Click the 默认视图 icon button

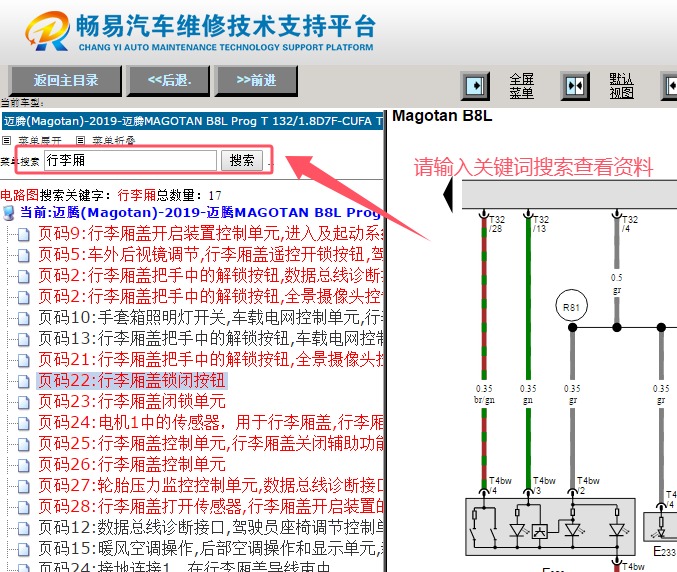[575, 85]
